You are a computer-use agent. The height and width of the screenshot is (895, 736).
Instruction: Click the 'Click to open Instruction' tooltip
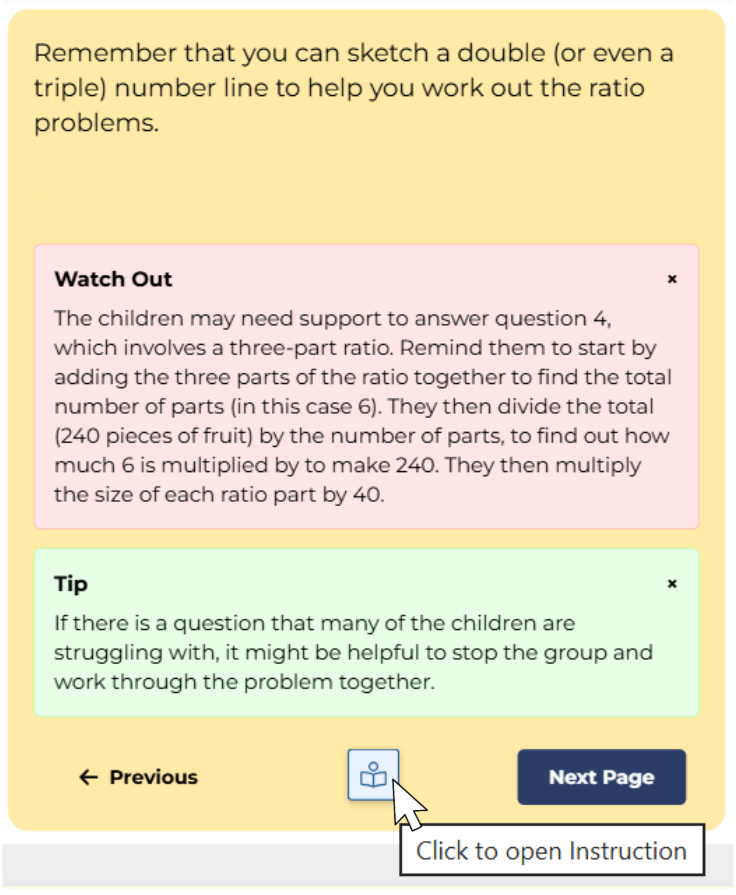tap(551, 851)
